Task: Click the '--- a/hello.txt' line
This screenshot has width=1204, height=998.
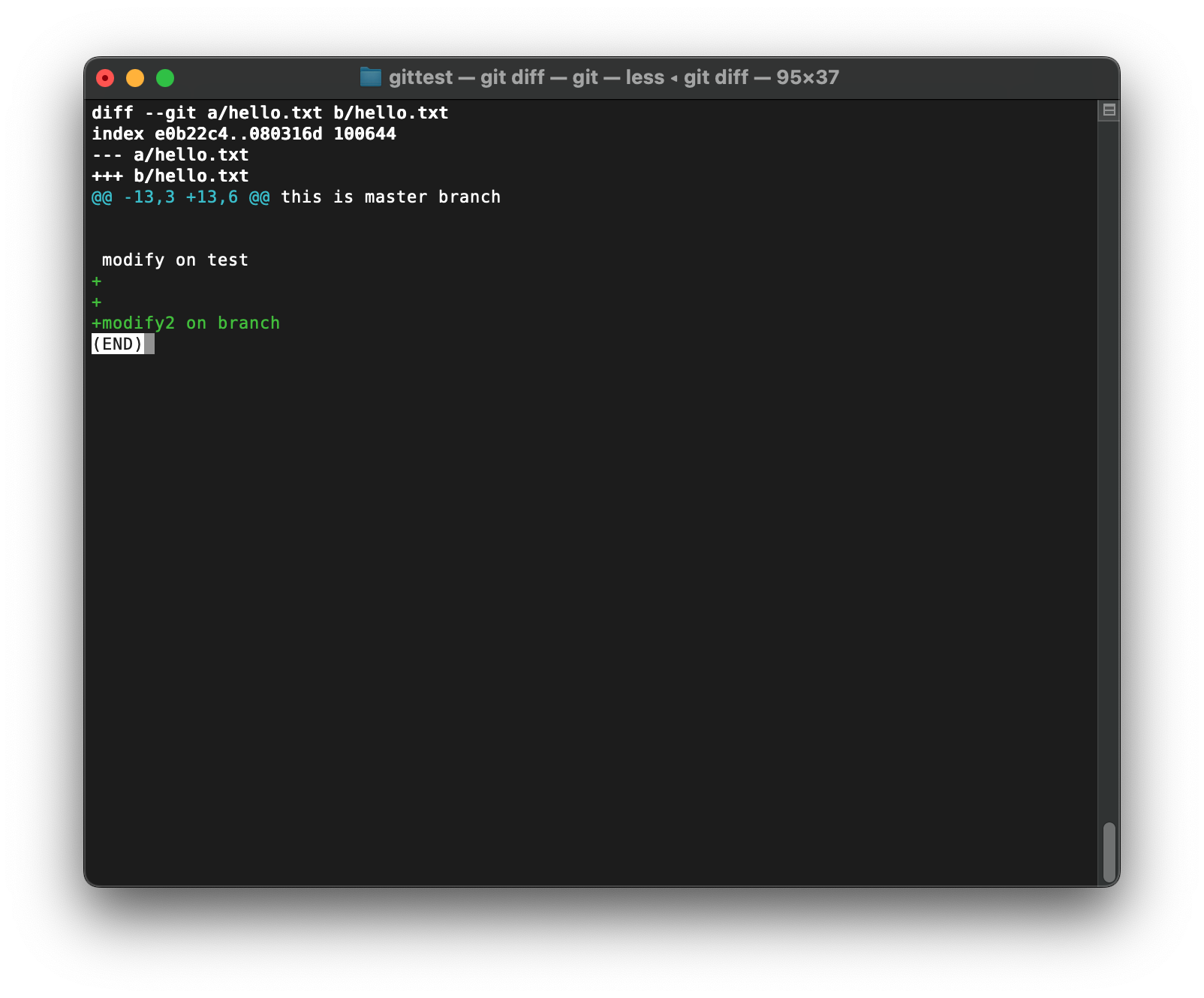Action: (170, 155)
